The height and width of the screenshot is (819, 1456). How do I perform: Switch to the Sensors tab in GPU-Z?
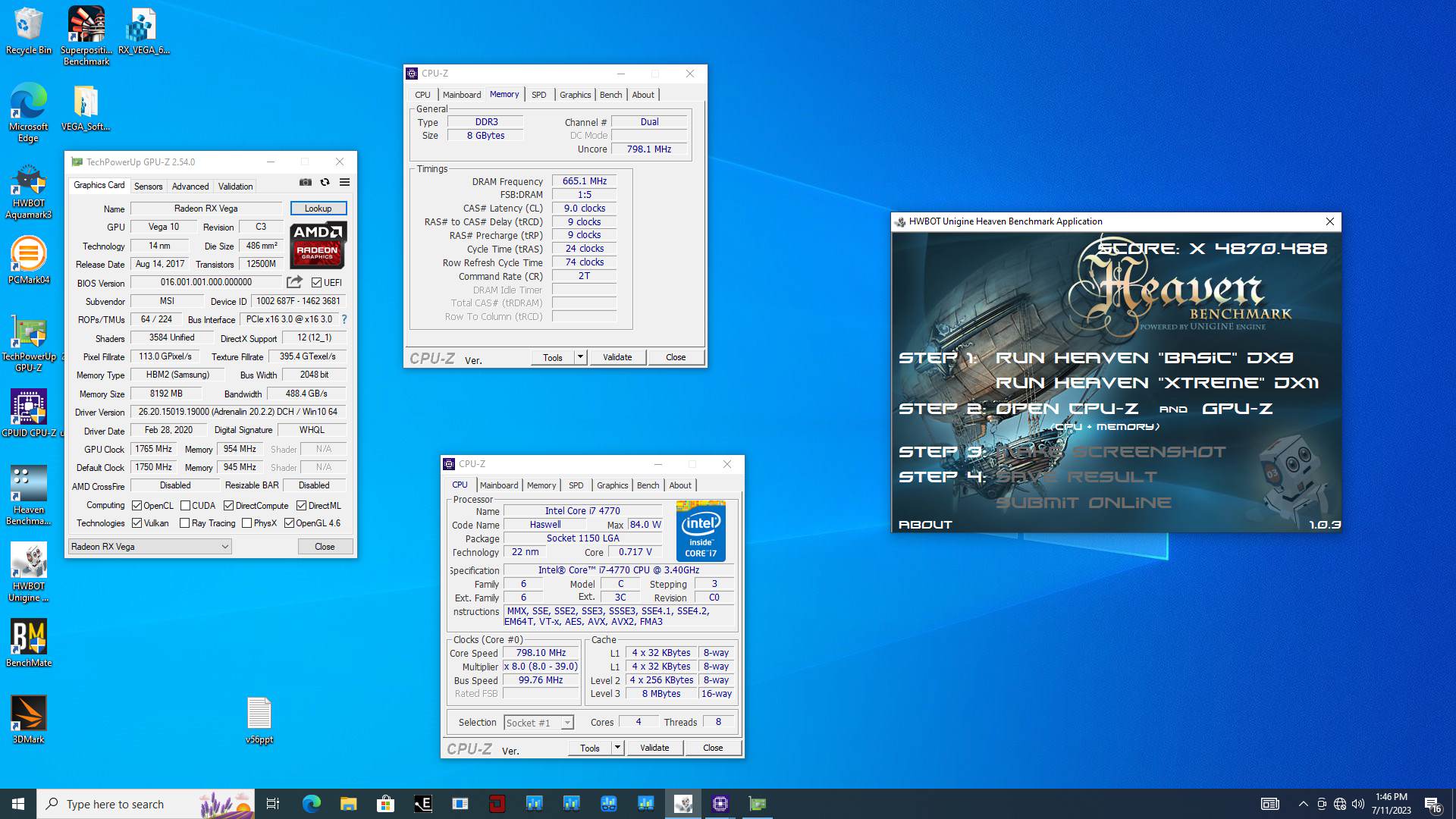148,186
